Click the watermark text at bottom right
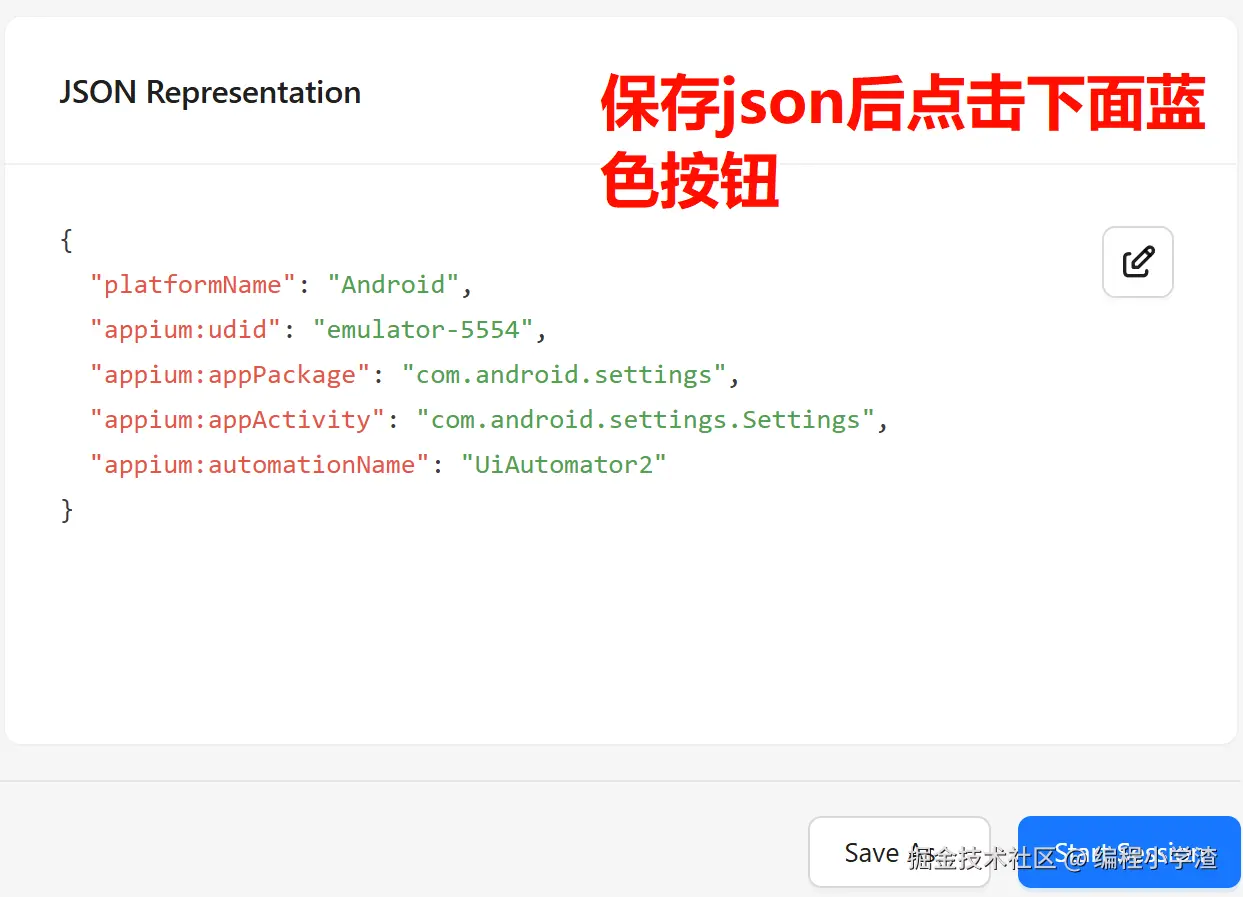Viewport: 1243px width, 897px height. [1062, 858]
